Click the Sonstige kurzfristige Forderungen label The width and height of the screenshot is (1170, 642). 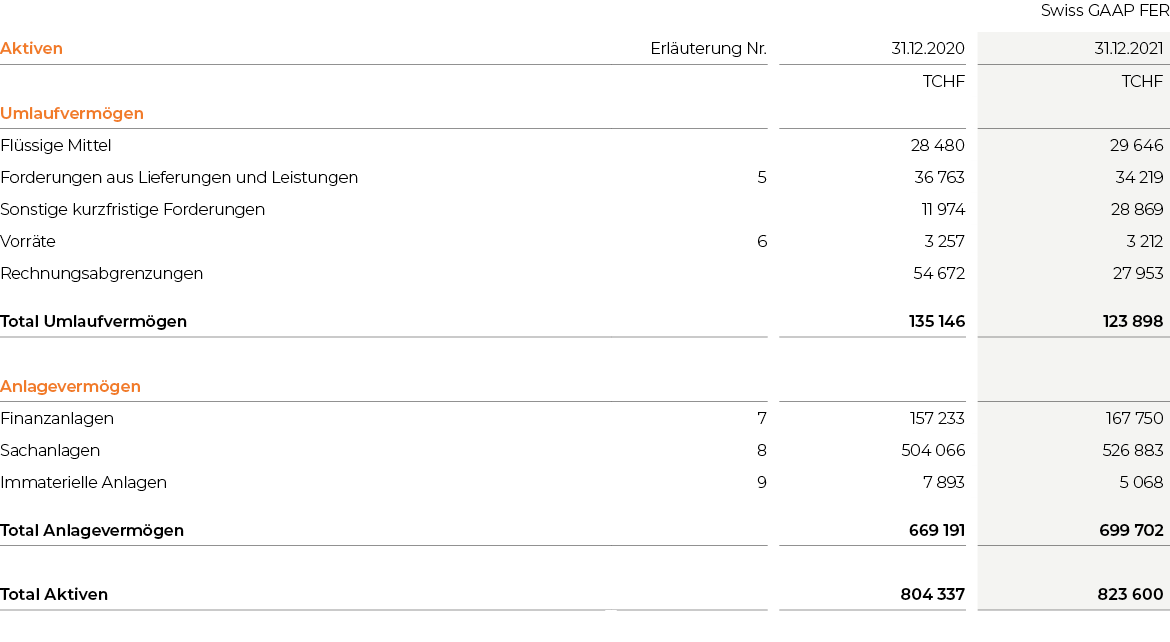click(133, 210)
